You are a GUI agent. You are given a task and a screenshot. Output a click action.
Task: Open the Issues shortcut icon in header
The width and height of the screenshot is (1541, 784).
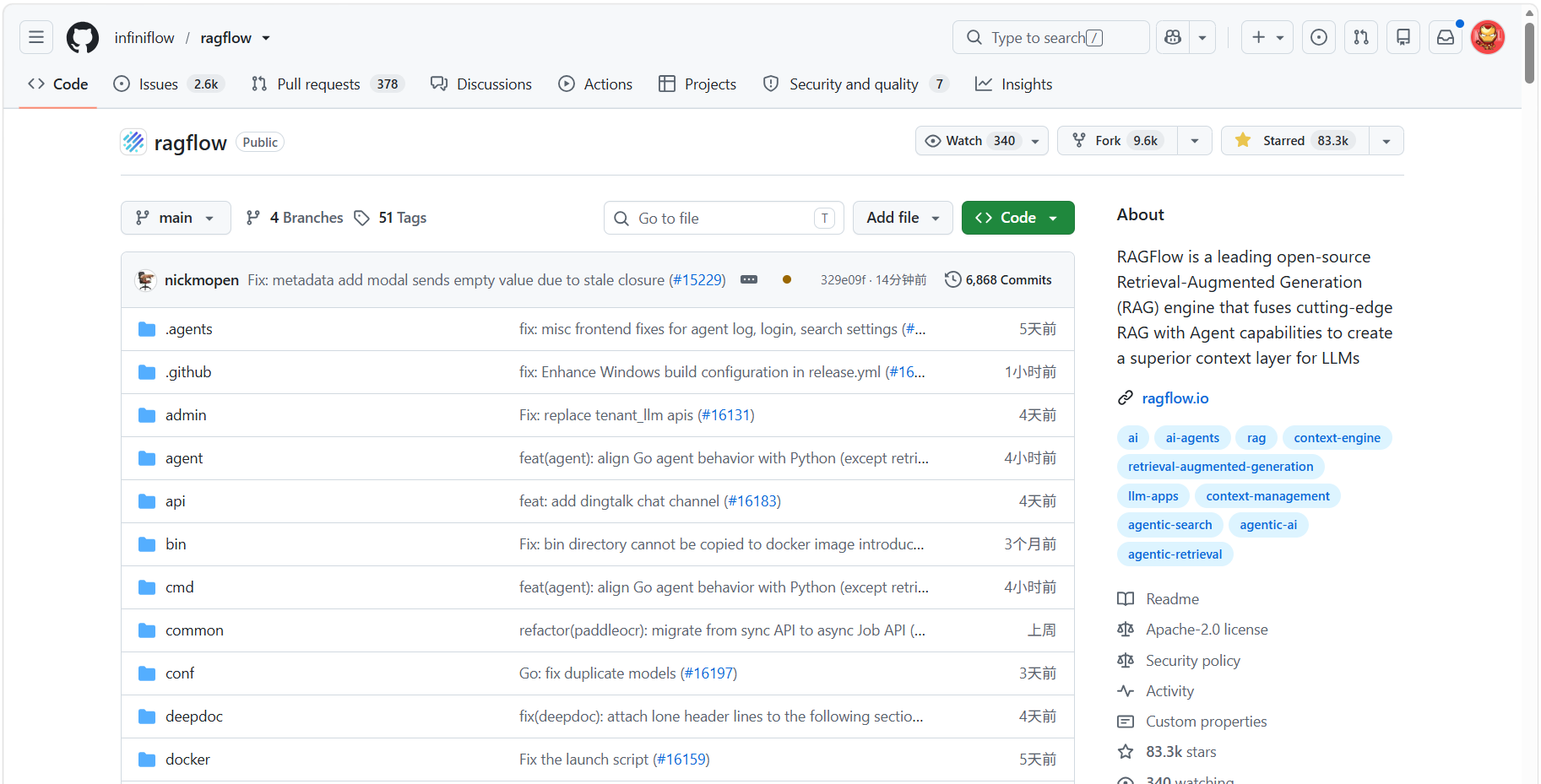pos(1319,37)
